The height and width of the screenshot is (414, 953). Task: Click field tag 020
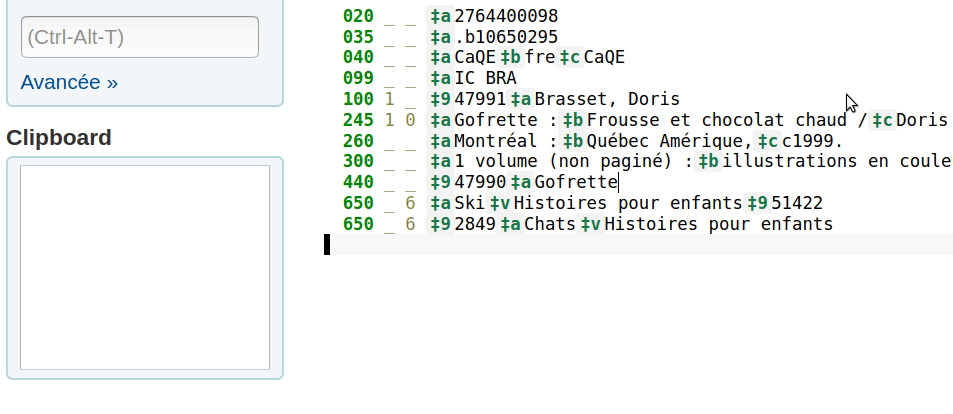[359, 16]
